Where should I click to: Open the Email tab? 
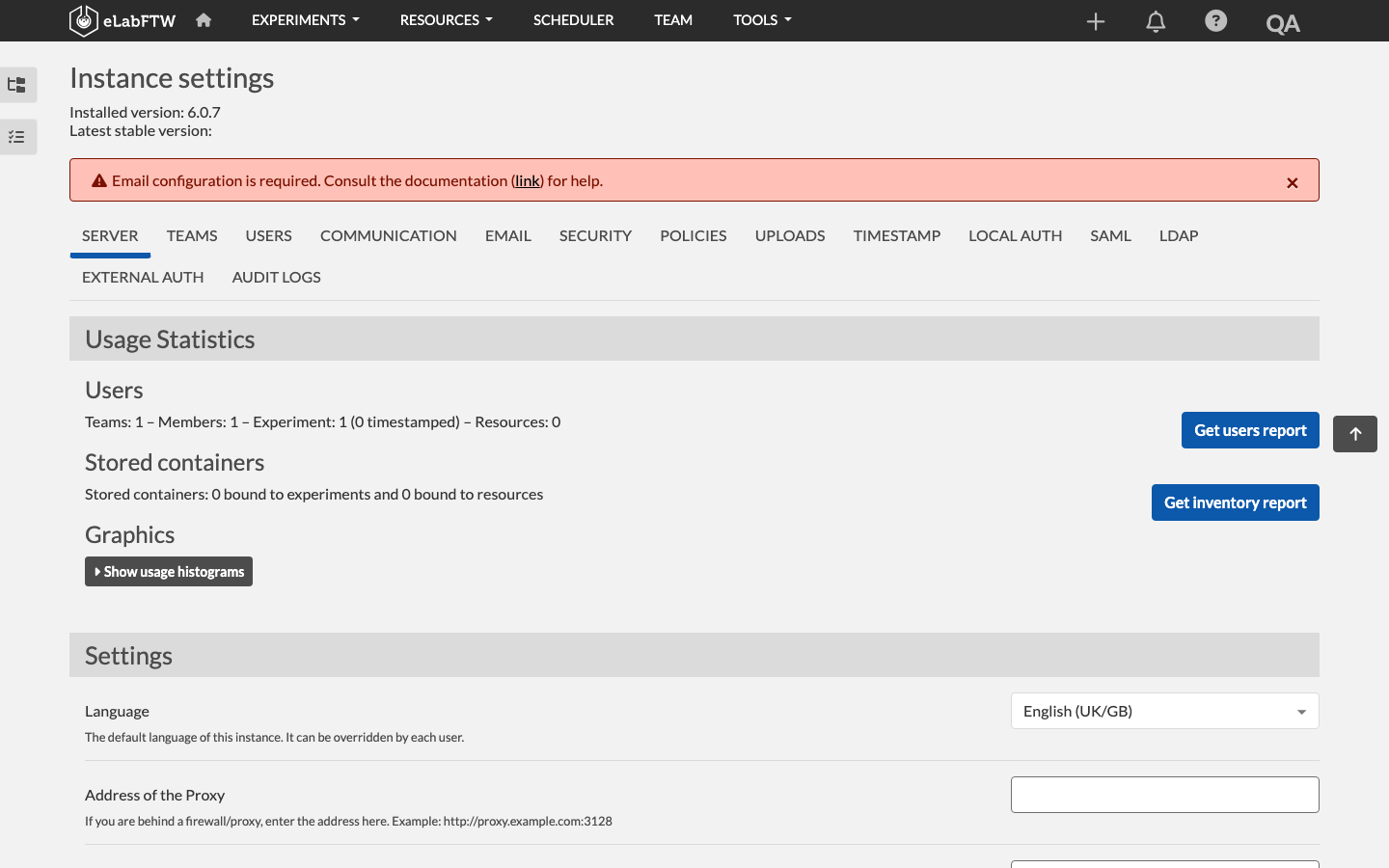(508, 236)
